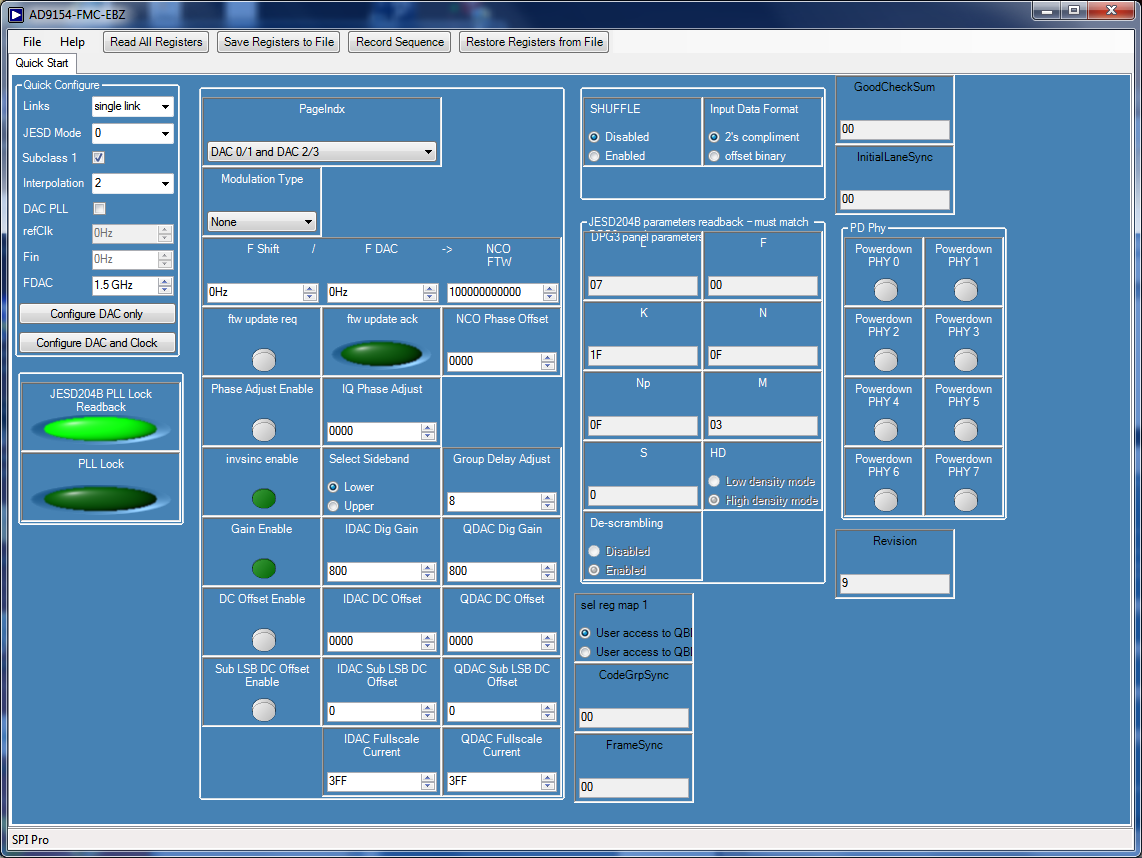
Task: Click Group Delay Adjust spinner arrows
Action: tap(548, 501)
